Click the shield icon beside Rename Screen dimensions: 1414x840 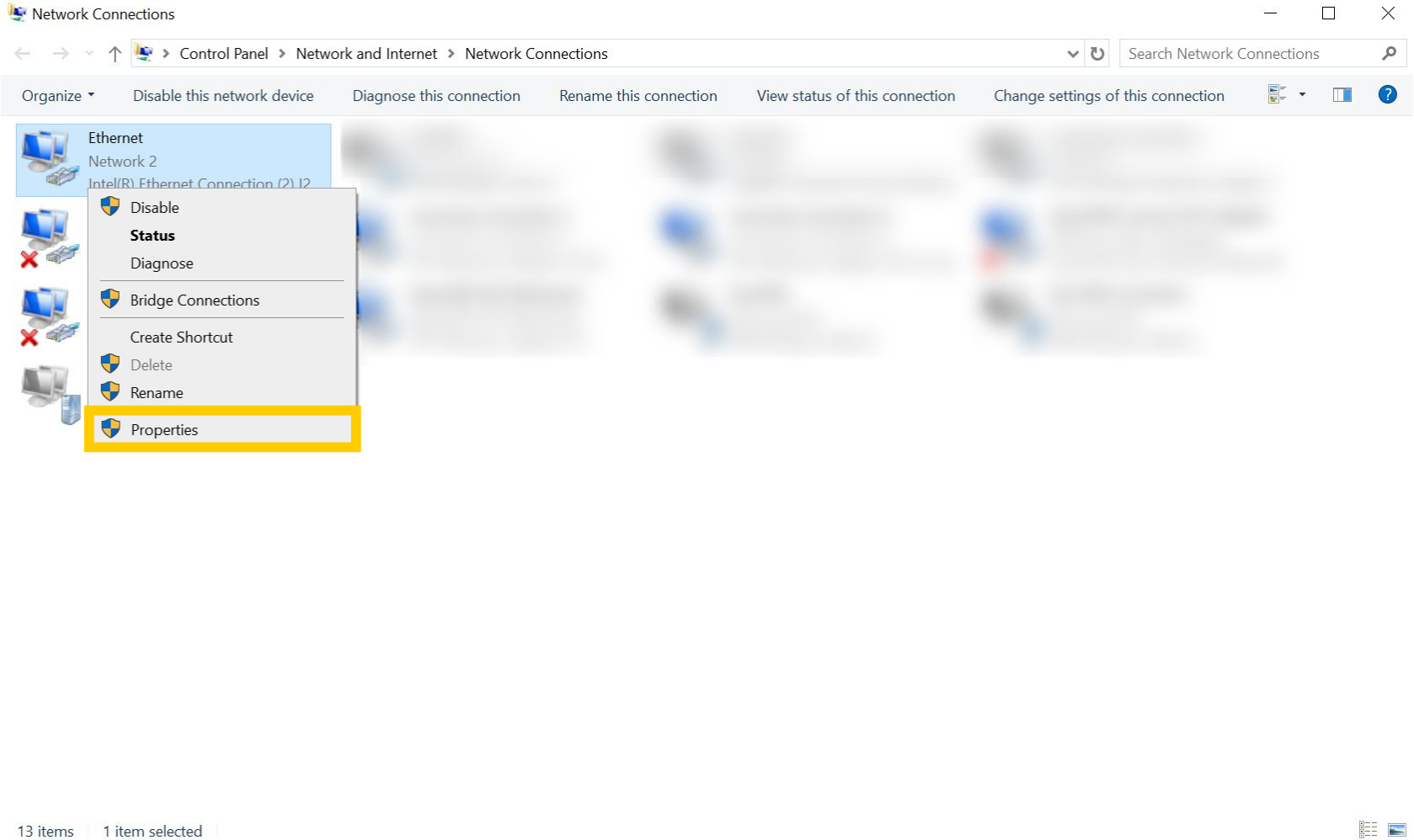[110, 391]
